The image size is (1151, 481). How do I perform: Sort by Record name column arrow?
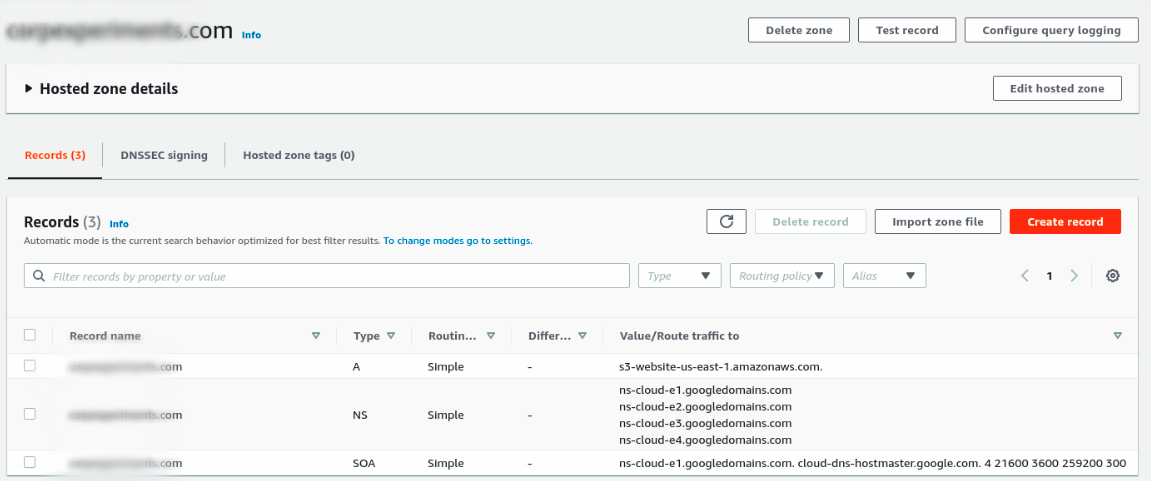(x=316, y=336)
